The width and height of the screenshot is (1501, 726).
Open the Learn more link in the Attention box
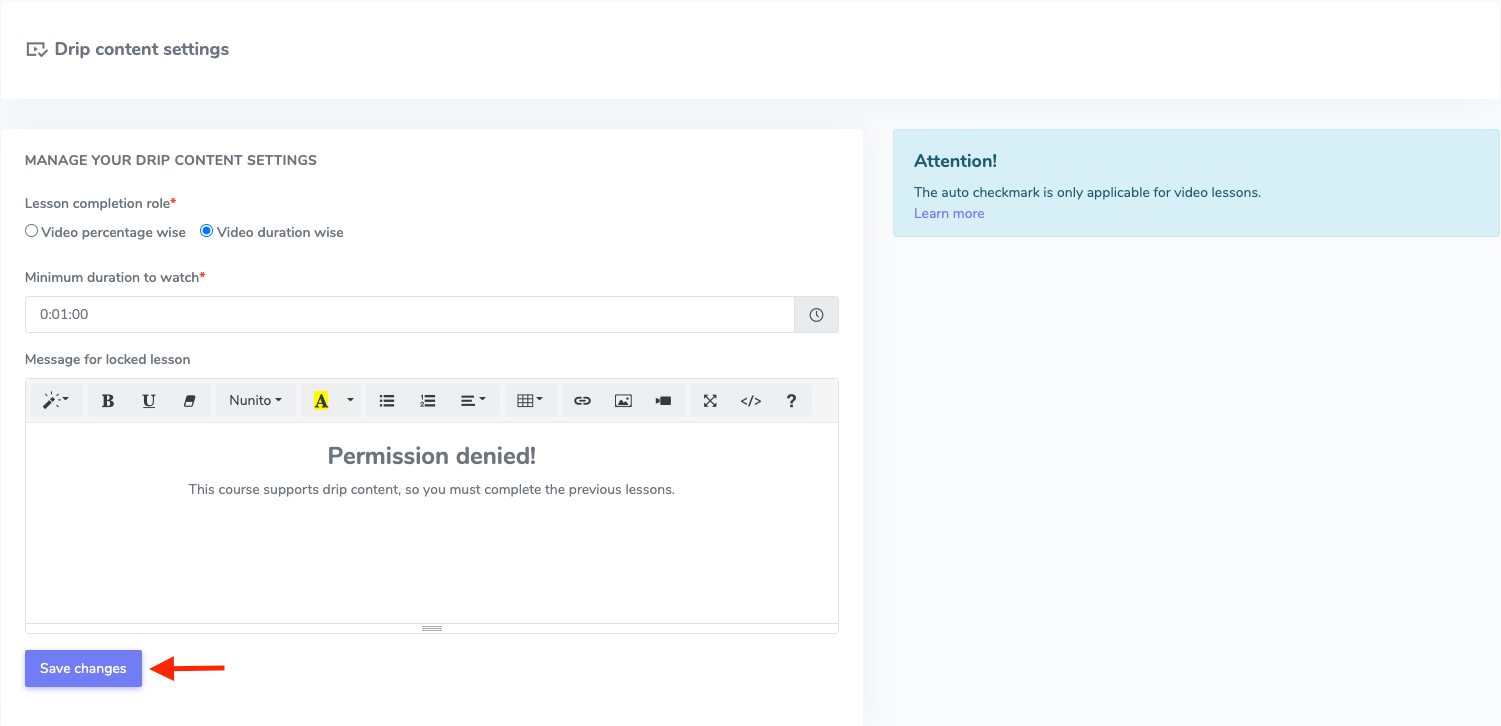pos(948,213)
